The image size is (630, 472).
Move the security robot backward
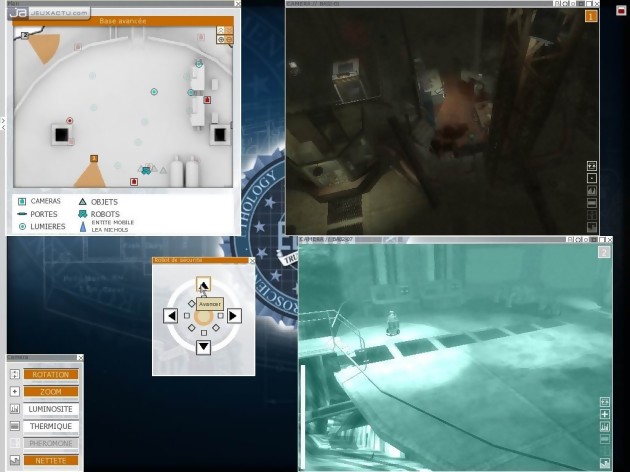pyautogui.click(x=203, y=347)
